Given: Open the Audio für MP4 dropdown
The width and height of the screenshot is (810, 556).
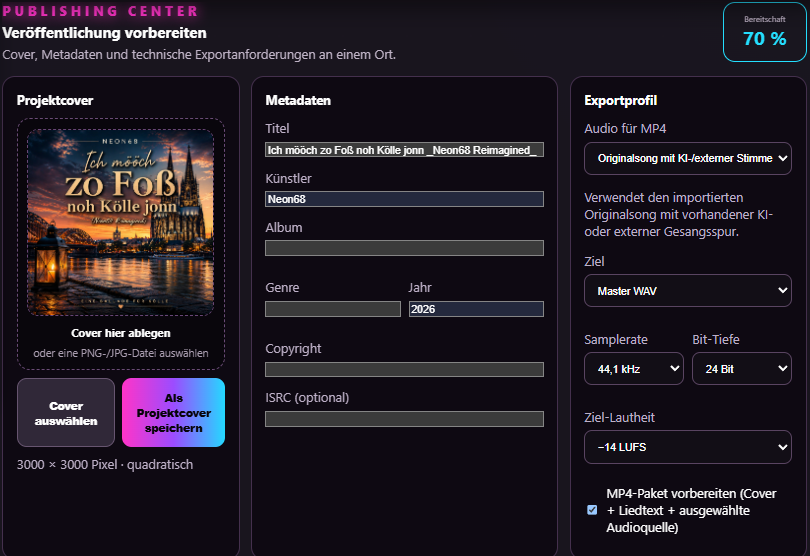Looking at the screenshot, I should pyautogui.click(x=688, y=158).
